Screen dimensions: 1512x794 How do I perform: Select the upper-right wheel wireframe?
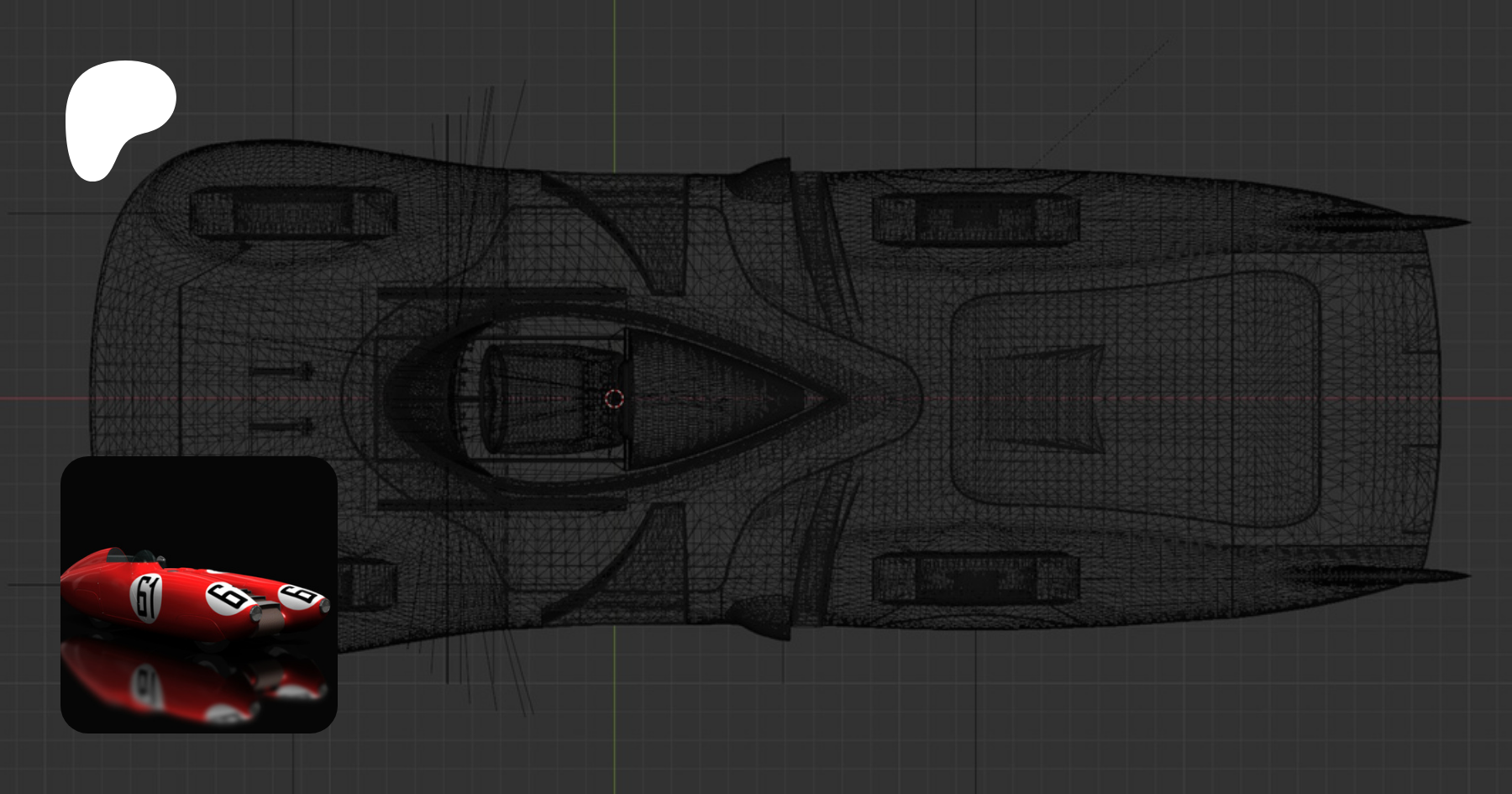[974, 218]
